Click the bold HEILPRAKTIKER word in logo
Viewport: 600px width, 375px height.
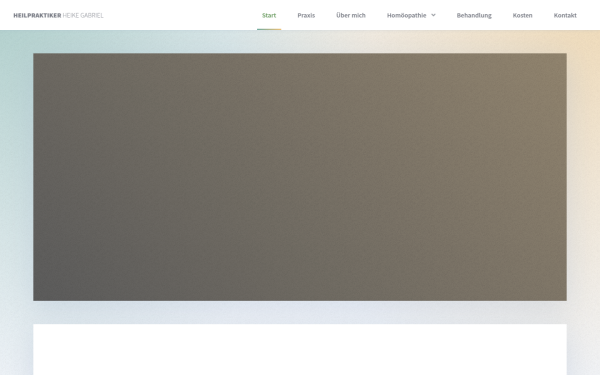tap(37, 15)
